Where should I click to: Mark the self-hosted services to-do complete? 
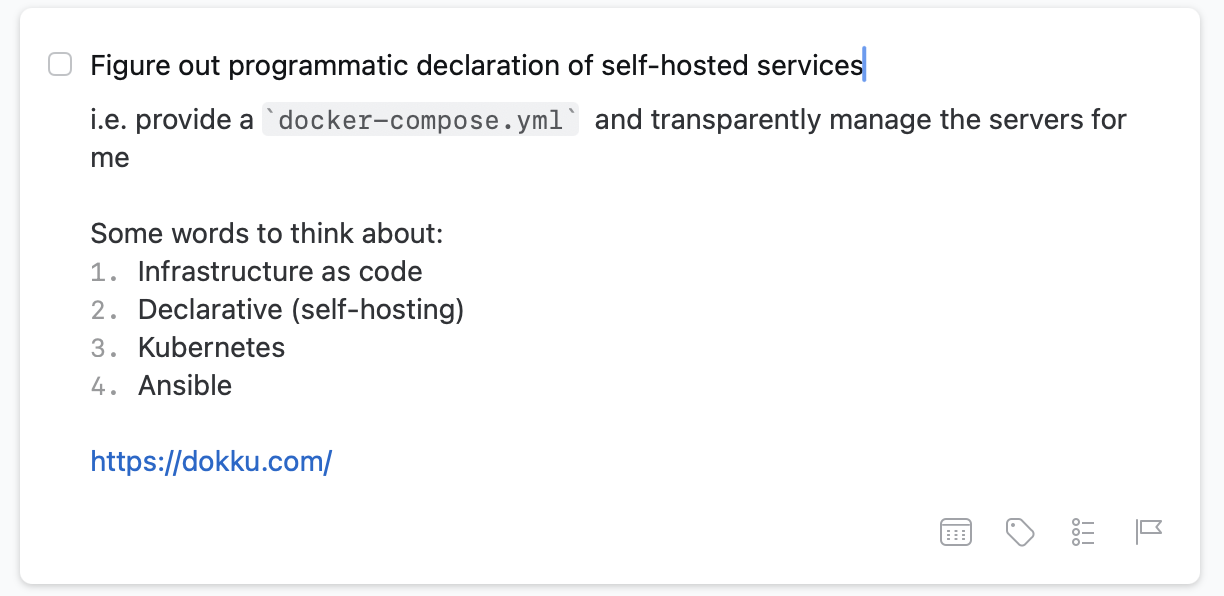pos(61,65)
